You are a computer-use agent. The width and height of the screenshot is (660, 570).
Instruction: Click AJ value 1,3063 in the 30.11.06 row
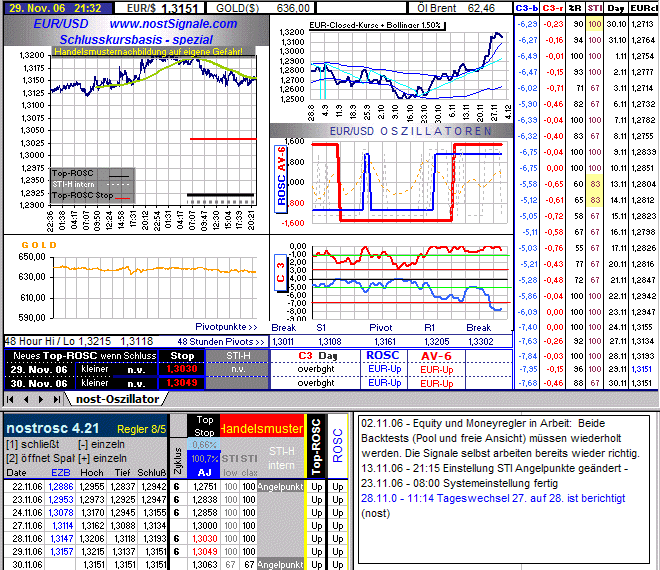pyautogui.click(x=204, y=564)
